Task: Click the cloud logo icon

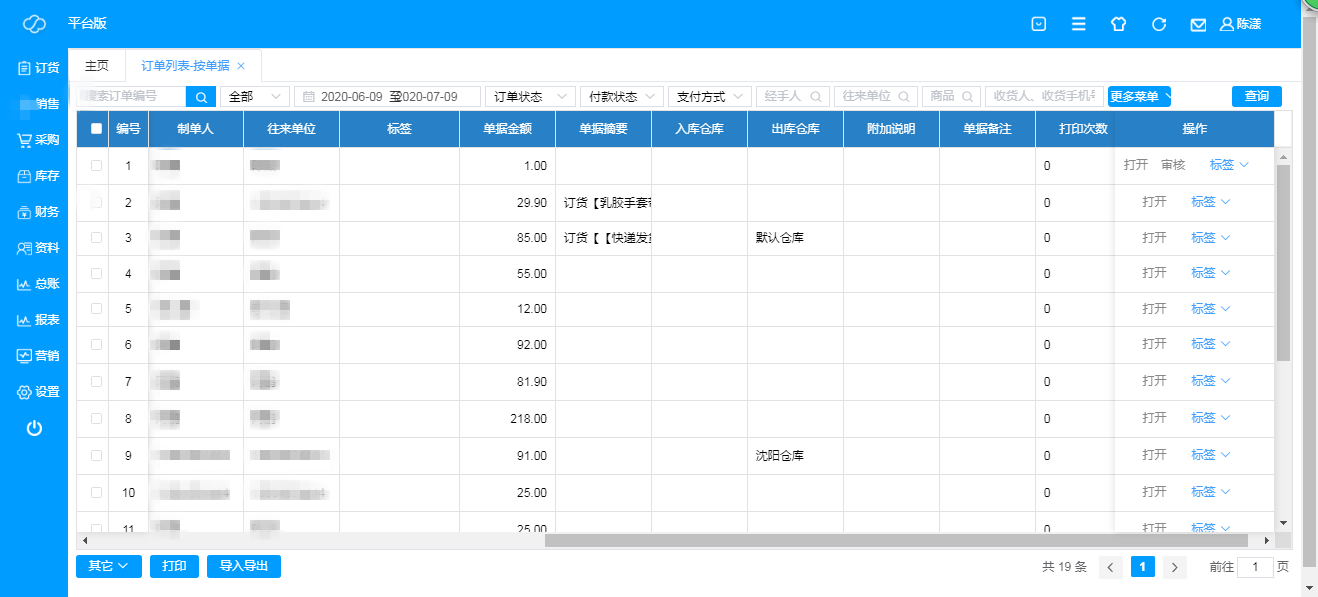Action: pyautogui.click(x=34, y=24)
